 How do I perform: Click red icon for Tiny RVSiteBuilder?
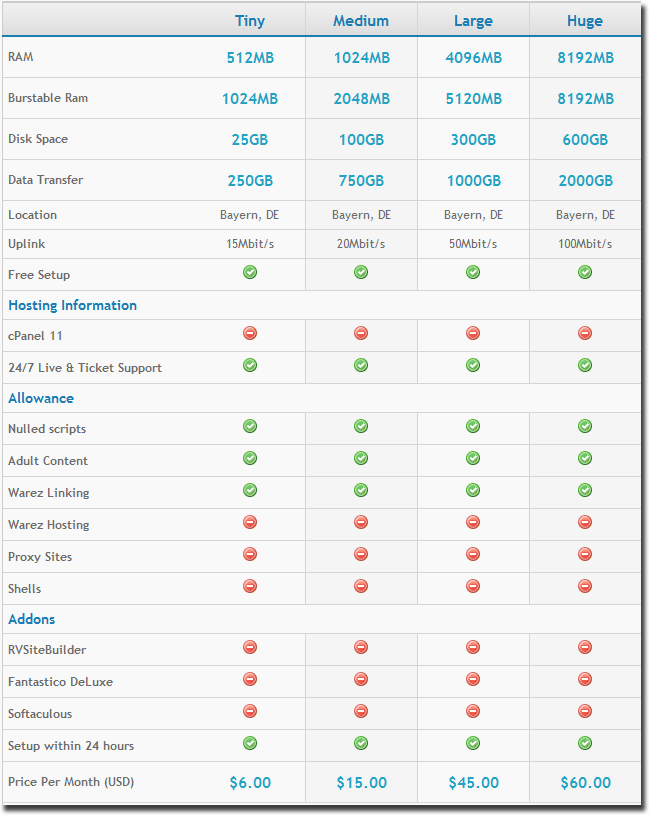pos(250,648)
